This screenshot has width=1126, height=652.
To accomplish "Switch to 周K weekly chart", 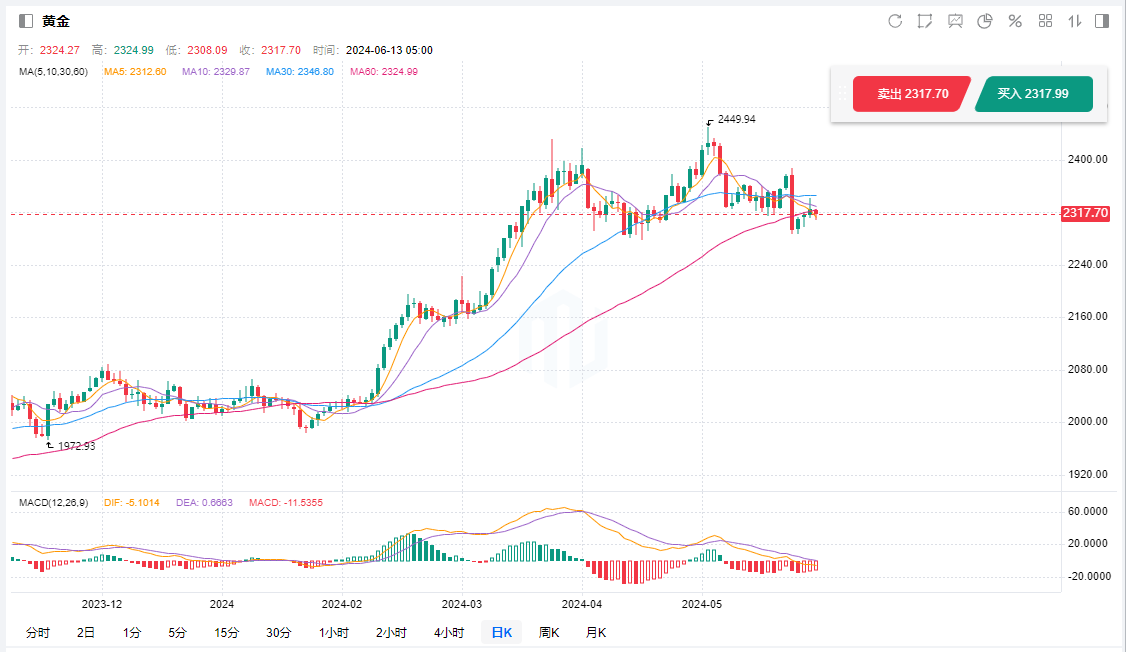I will [x=549, y=632].
